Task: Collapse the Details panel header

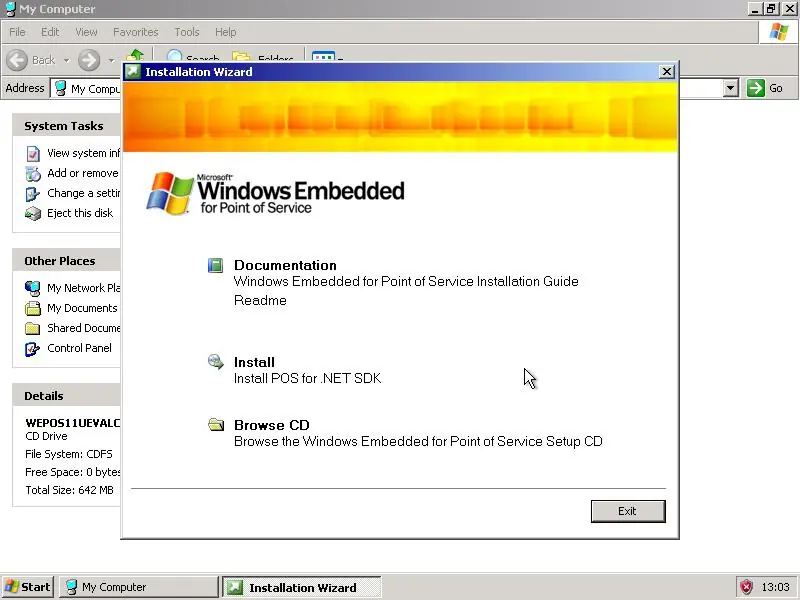Action: pos(66,396)
